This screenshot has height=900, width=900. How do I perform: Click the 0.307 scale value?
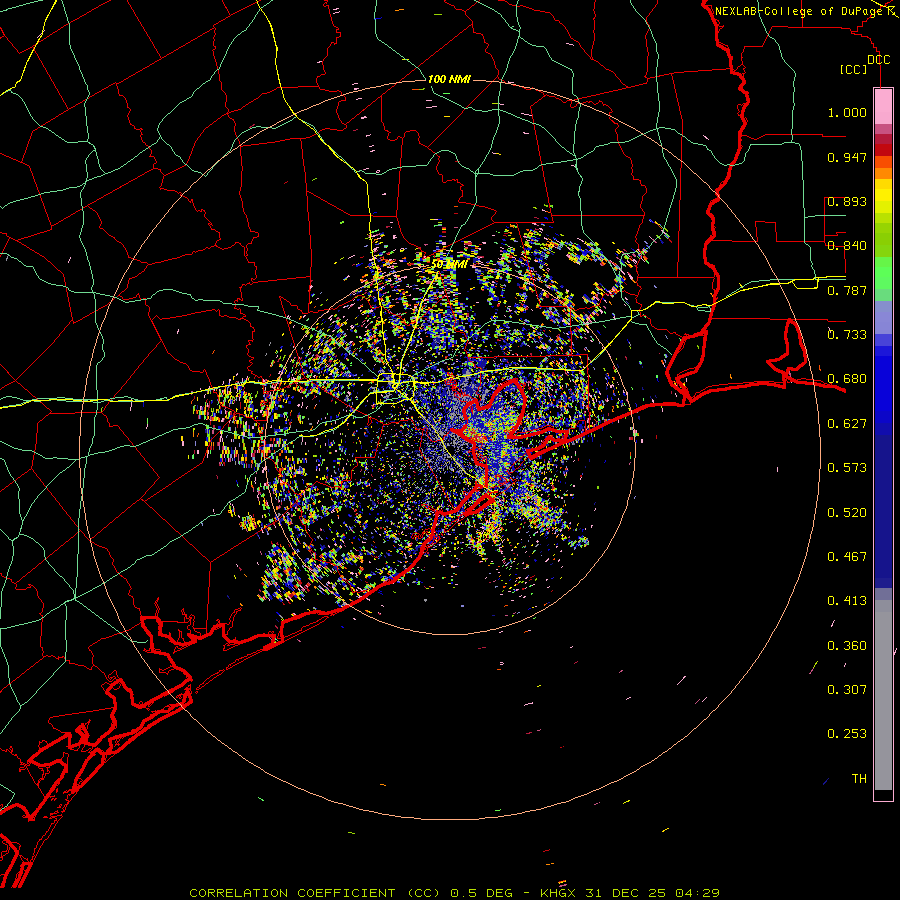(847, 690)
